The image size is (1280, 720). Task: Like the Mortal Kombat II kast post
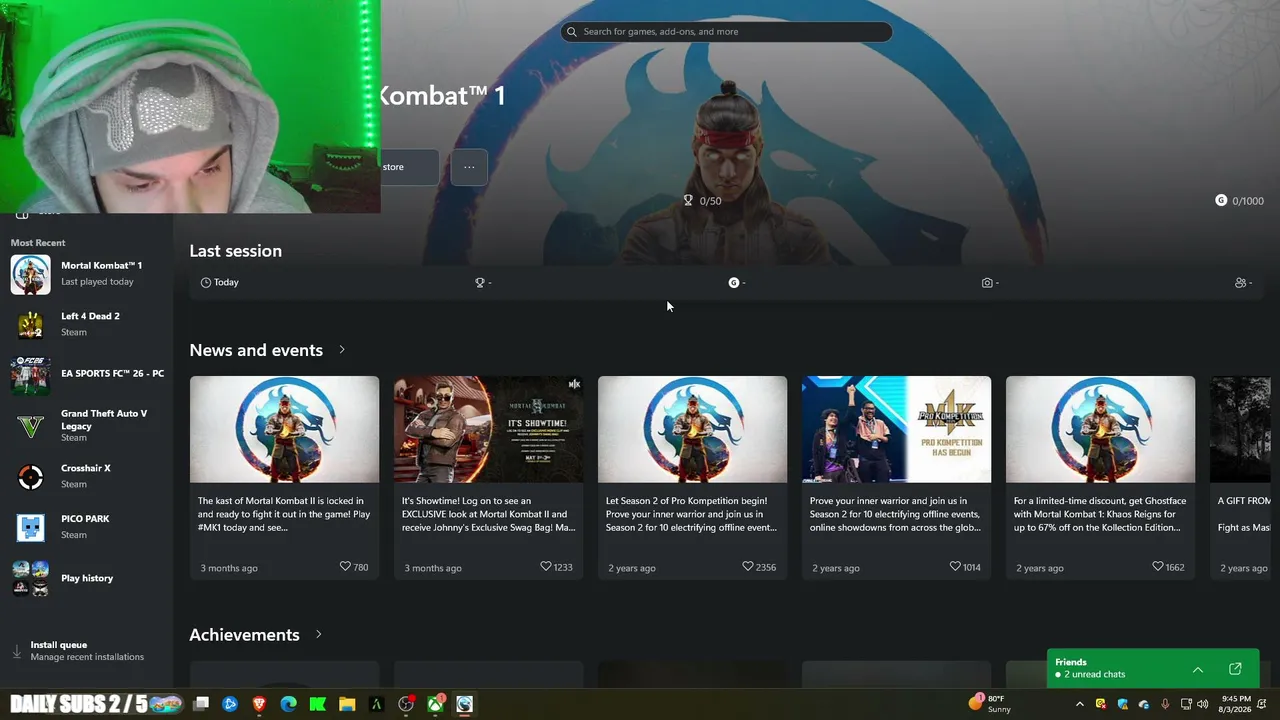pos(345,567)
